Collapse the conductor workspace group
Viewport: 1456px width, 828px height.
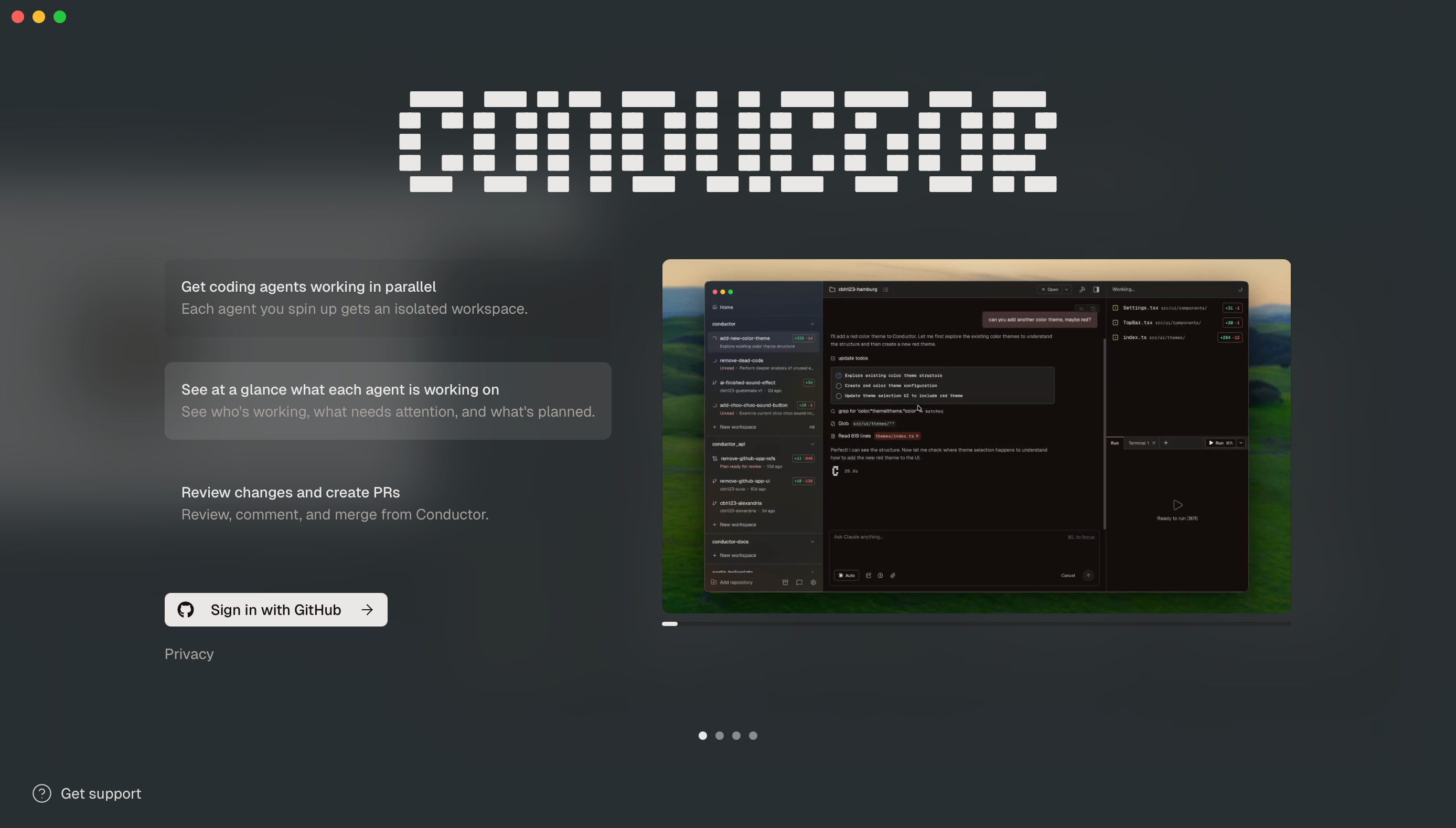[x=813, y=324]
